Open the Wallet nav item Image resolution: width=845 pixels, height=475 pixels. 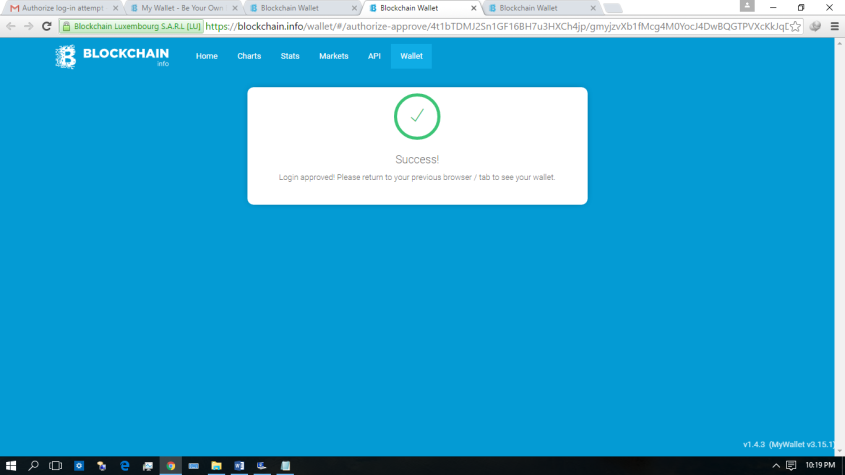coord(411,56)
